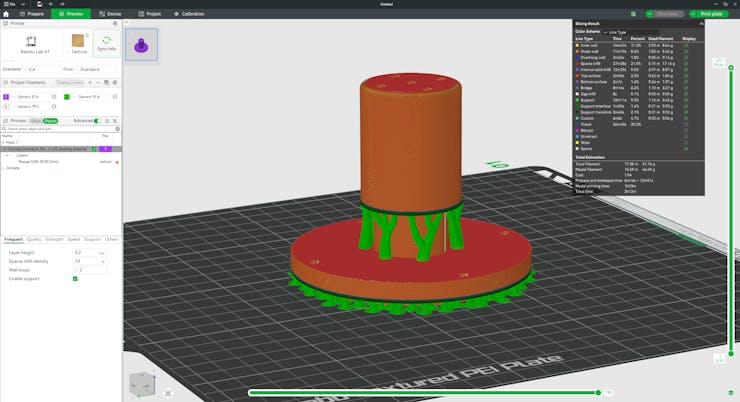
Task: Open the process compare presets icon
Action: coord(107,121)
